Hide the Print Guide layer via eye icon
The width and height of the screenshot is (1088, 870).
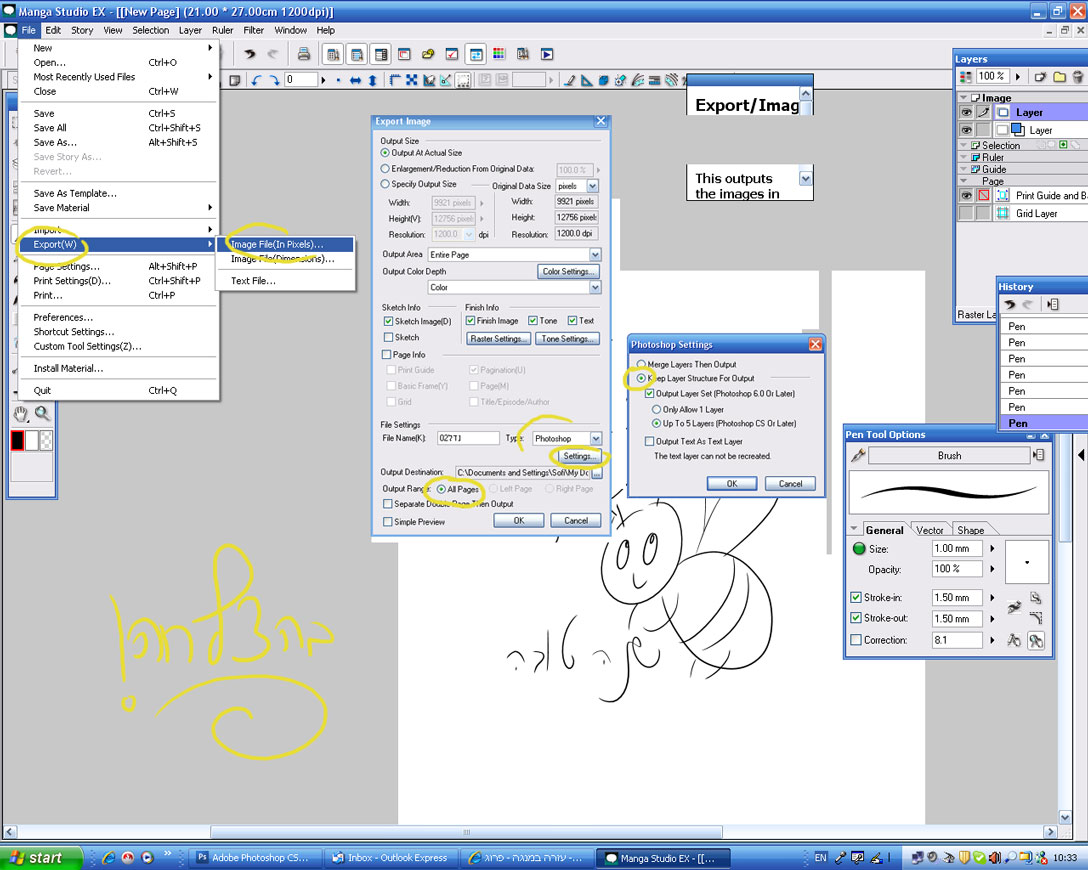pyautogui.click(x=966, y=196)
